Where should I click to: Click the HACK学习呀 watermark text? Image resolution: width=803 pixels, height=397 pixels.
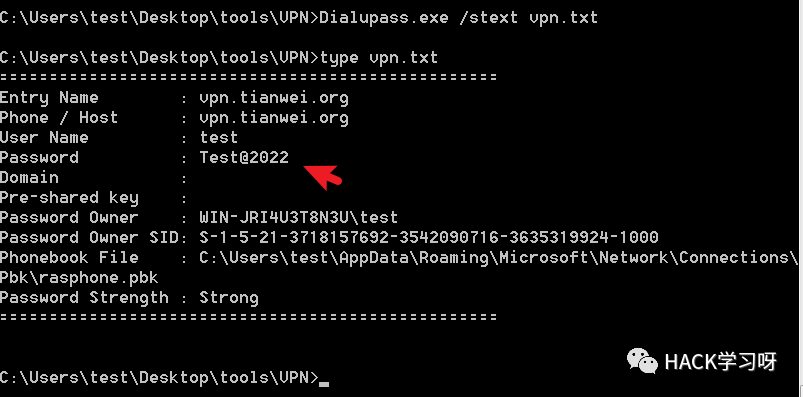click(x=721, y=362)
